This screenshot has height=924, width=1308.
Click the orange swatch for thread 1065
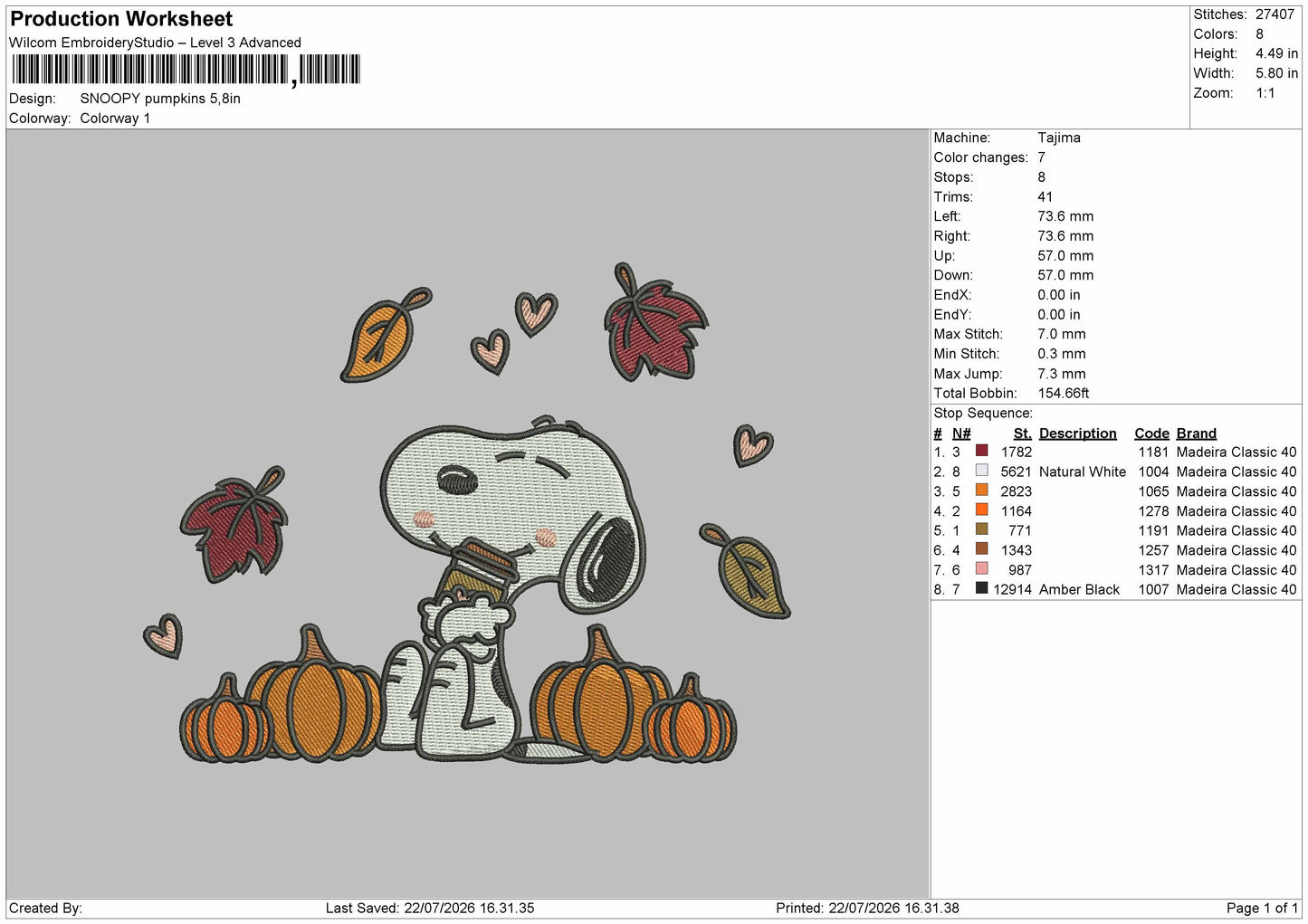point(981,490)
